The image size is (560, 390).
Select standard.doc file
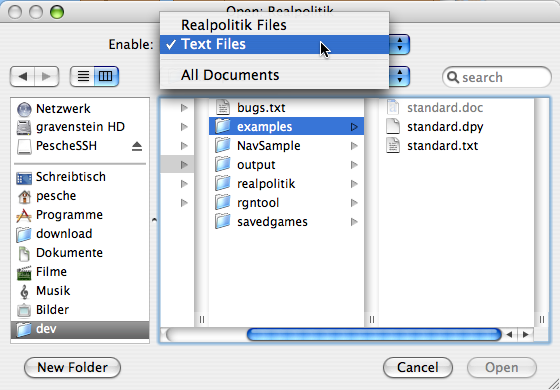[x=456, y=108]
